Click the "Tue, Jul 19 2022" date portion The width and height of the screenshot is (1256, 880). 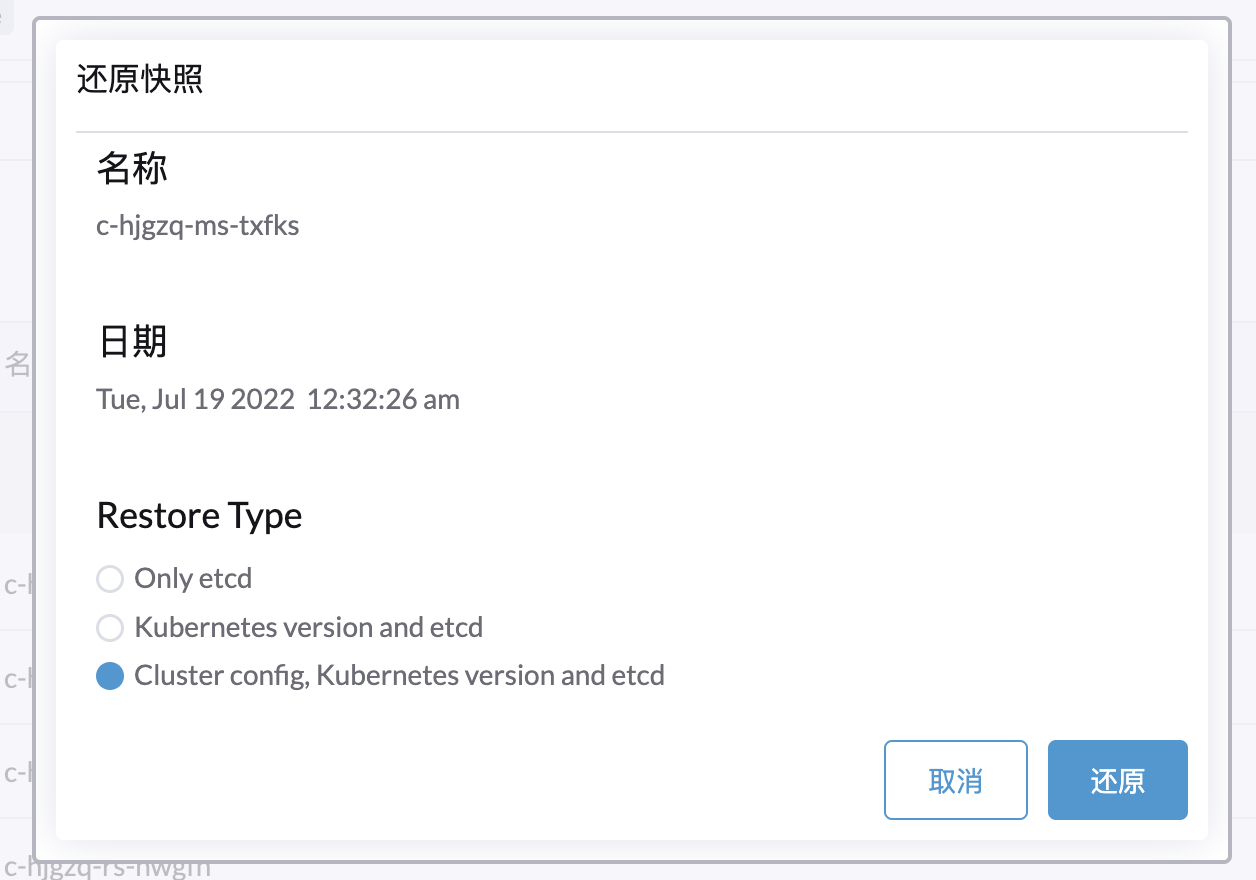[x=195, y=399]
